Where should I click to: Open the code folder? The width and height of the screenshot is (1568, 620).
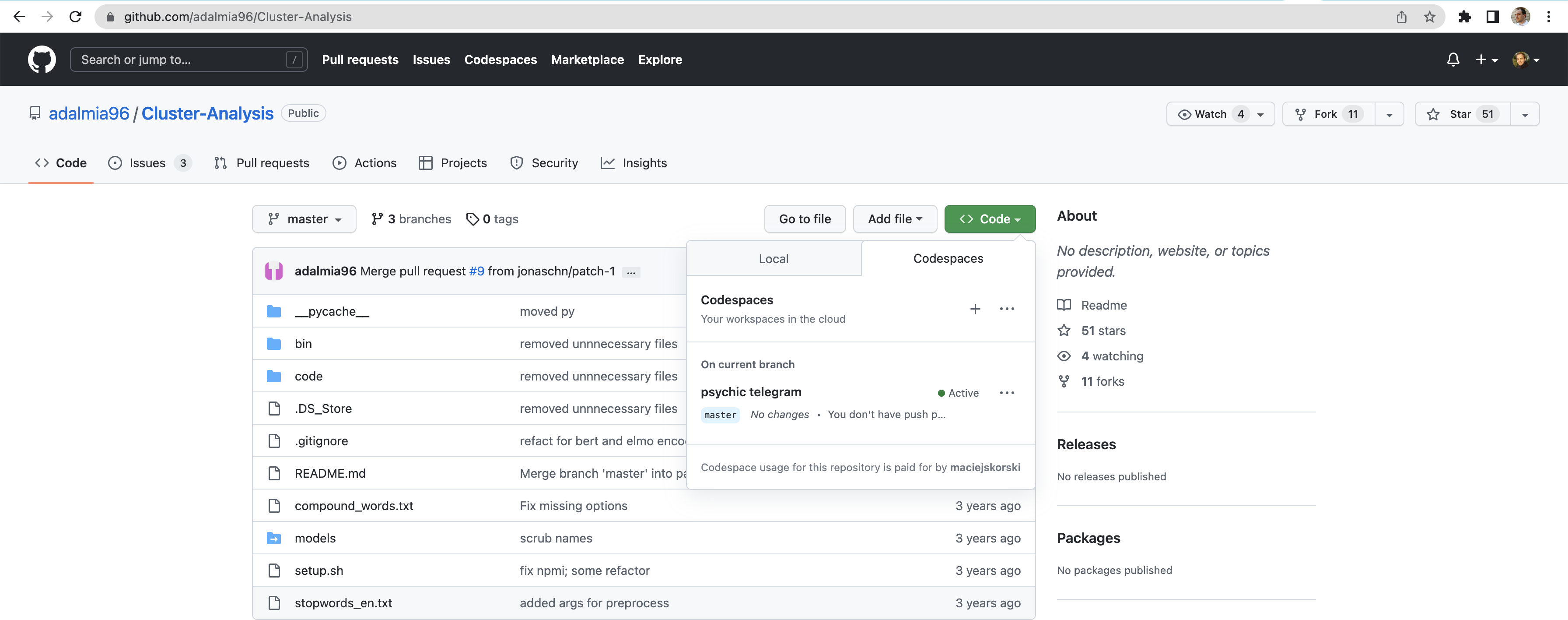click(x=308, y=376)
